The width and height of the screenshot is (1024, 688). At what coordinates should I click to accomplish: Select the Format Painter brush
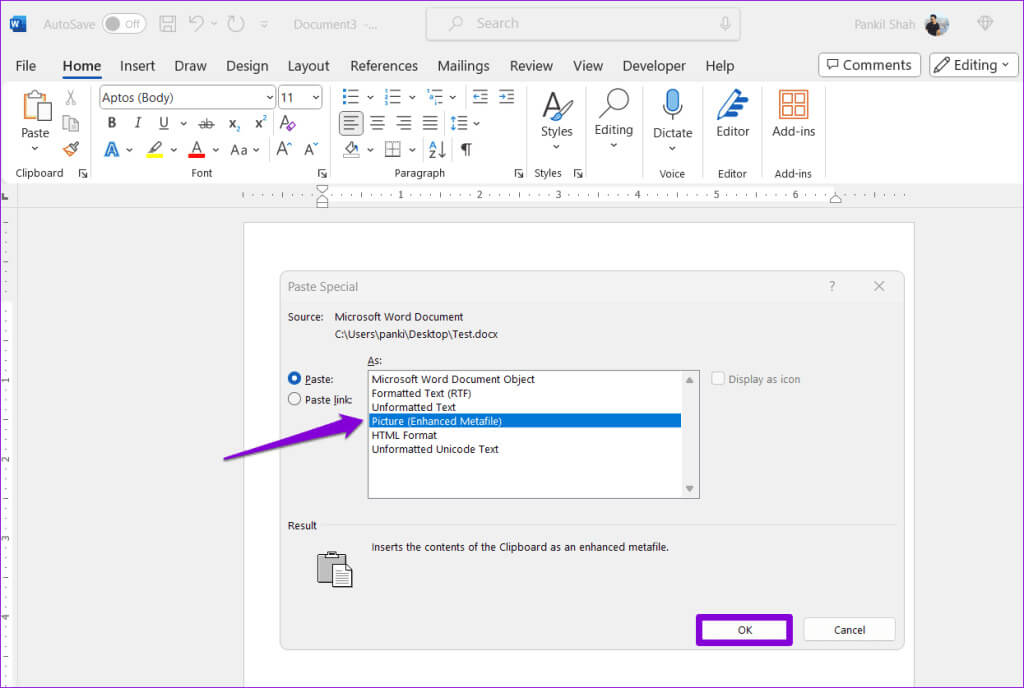coord(71,149)
